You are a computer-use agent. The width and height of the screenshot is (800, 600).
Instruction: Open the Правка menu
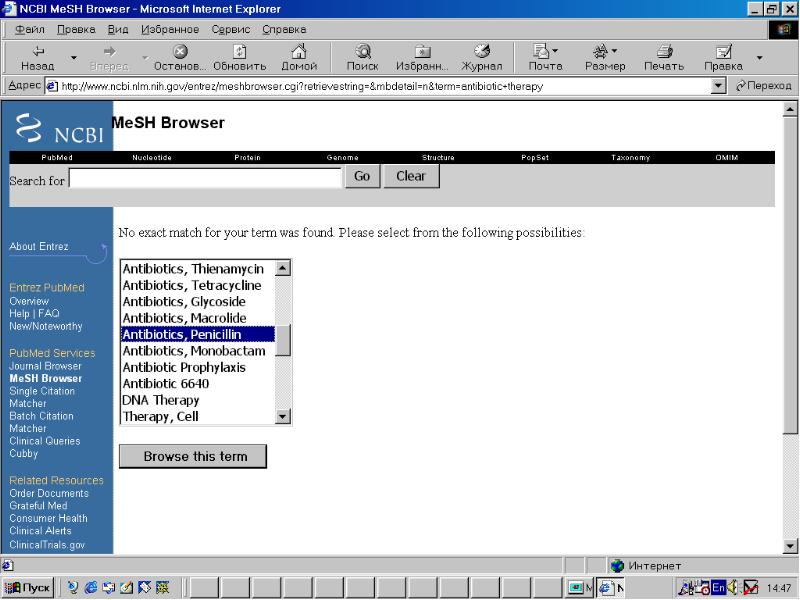(76, 30)
